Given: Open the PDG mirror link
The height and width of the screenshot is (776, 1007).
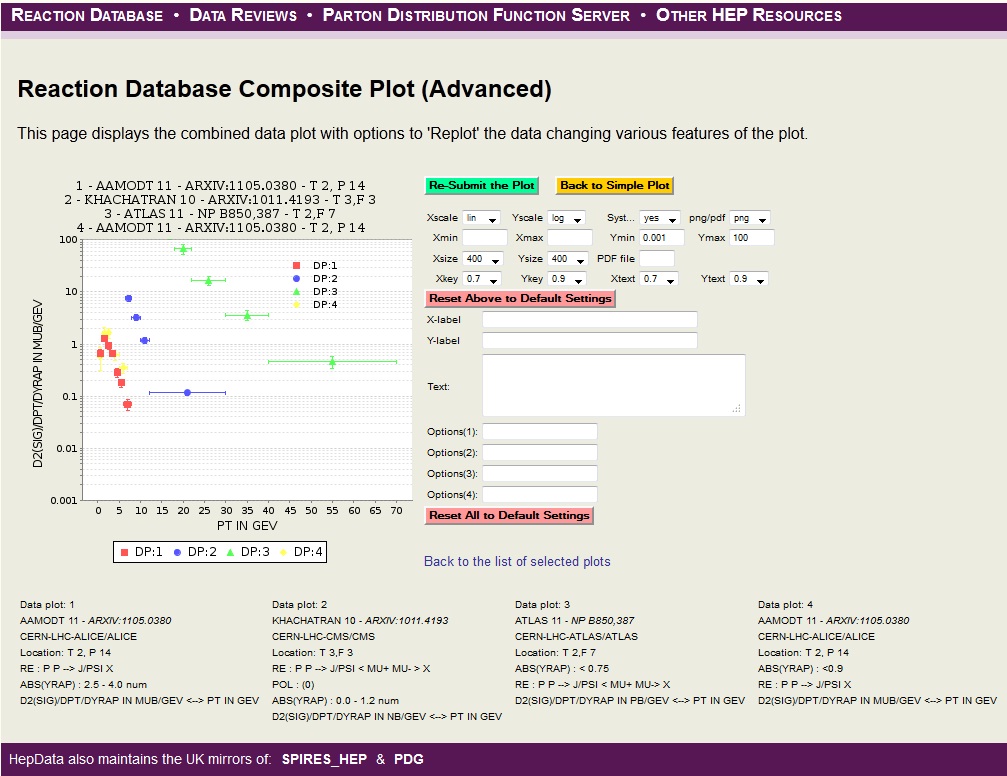Looking at the screenshot, I should (x=408, y=759).
